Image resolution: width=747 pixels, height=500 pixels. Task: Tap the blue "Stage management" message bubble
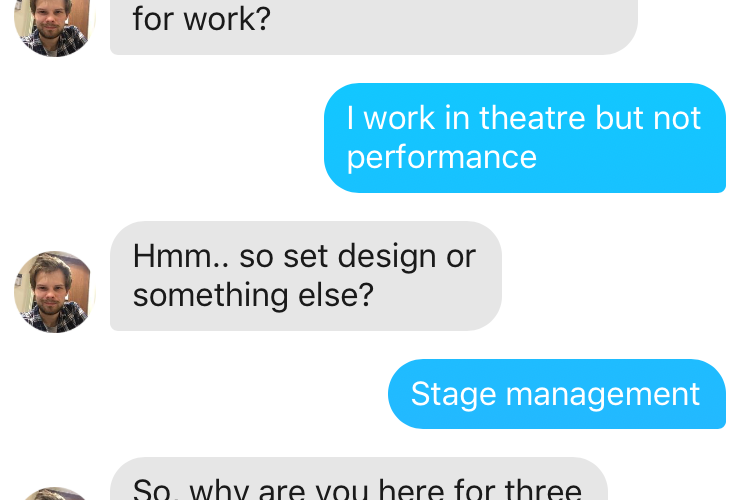(556, 394)
